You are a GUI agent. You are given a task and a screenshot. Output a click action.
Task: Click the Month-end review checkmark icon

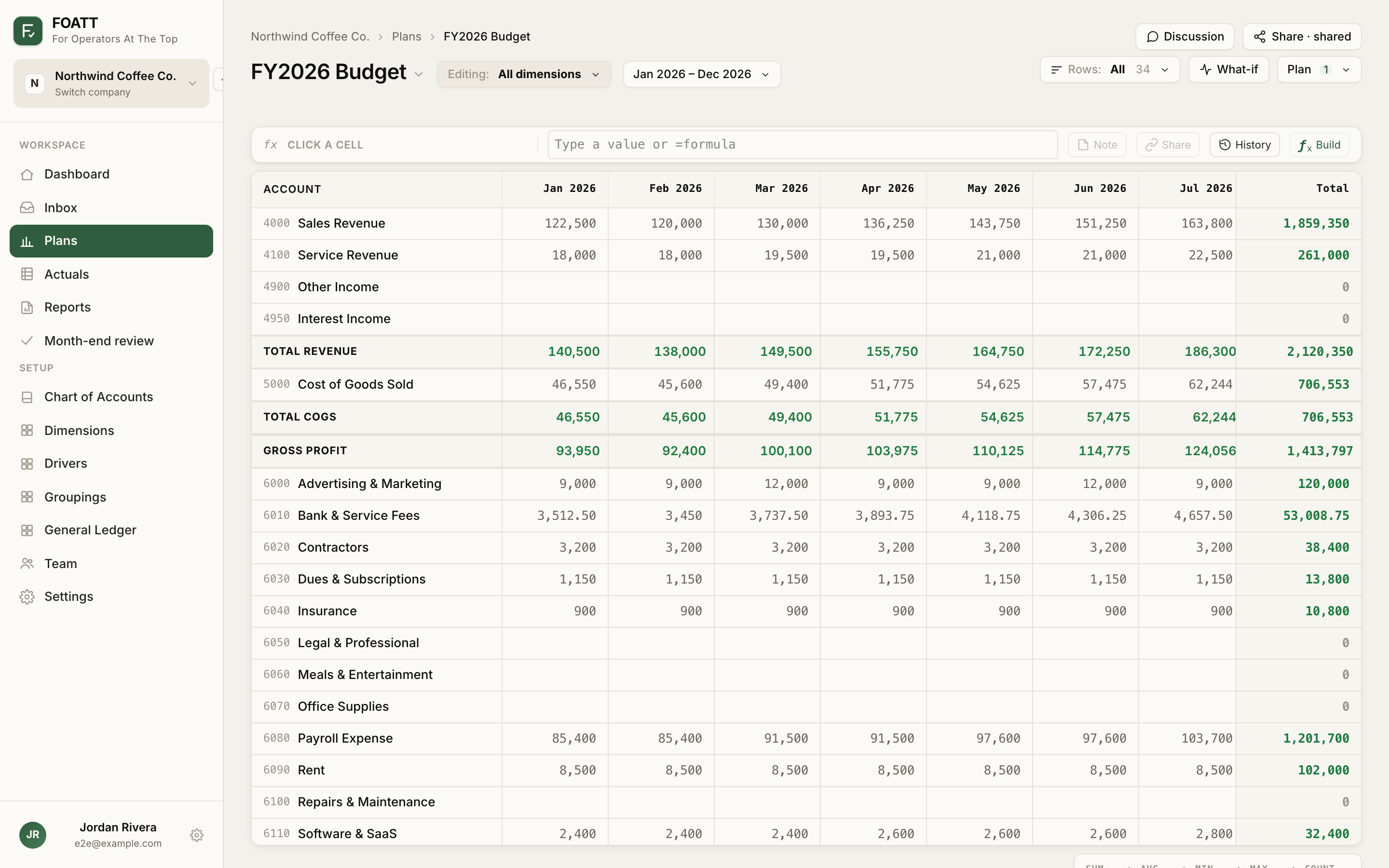click(x=27, y=341)
